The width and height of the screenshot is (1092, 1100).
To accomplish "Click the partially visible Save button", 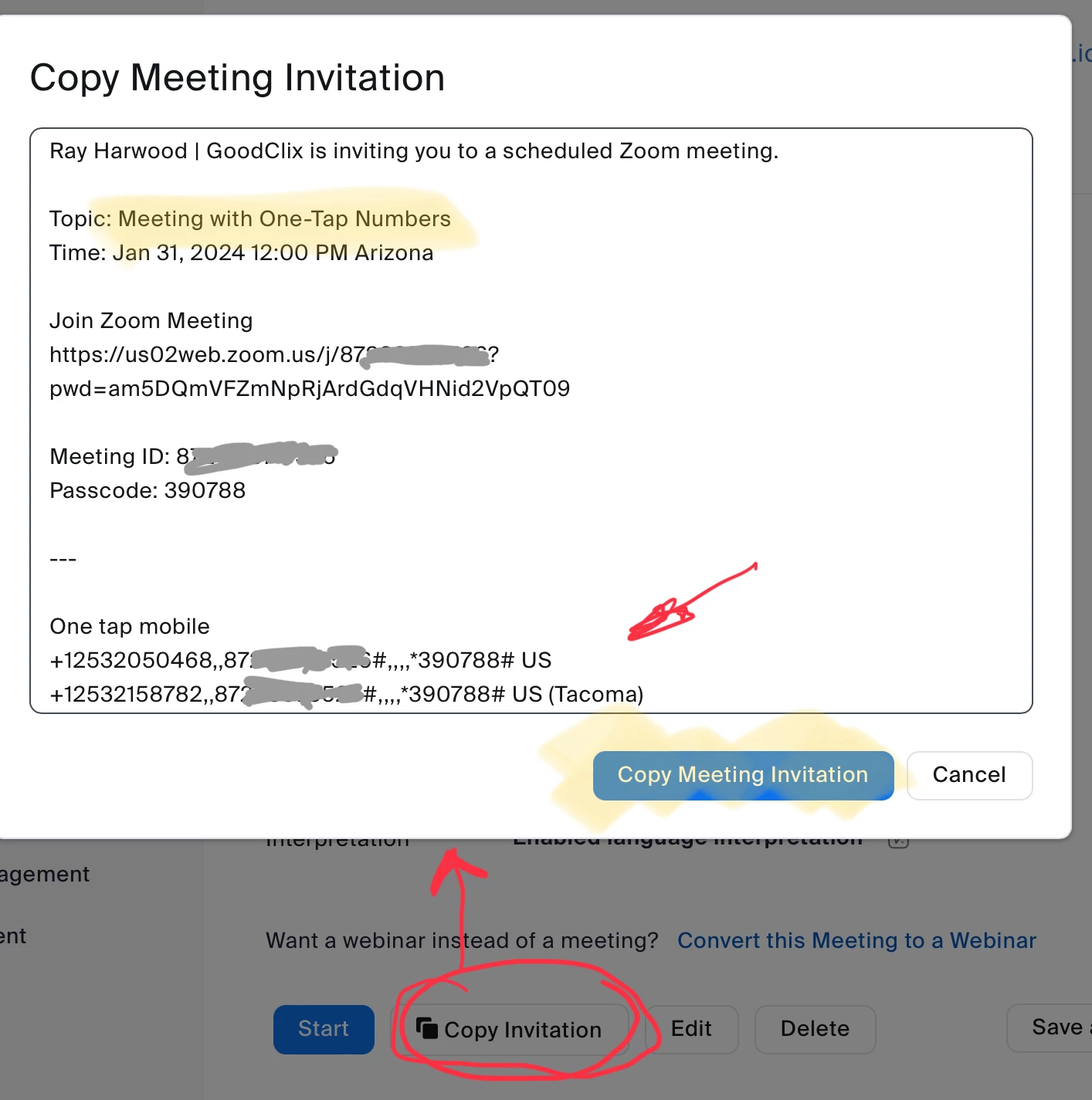I will click(x=1050, y=1028).
